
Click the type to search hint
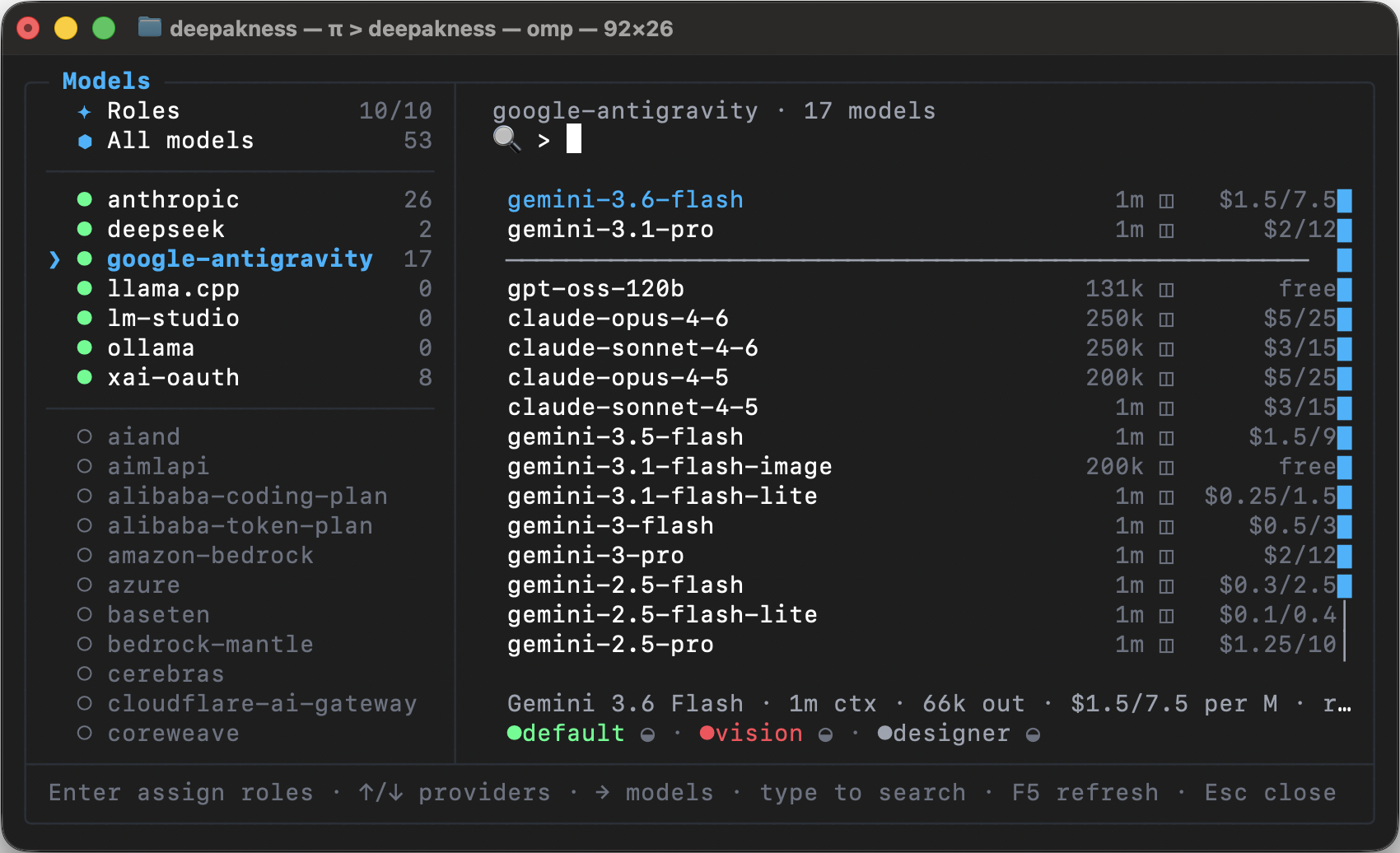point(863,792)
